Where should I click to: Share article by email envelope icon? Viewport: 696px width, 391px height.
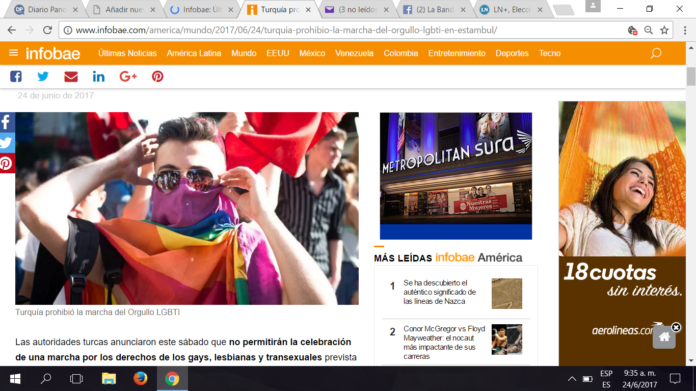(71, 76)
